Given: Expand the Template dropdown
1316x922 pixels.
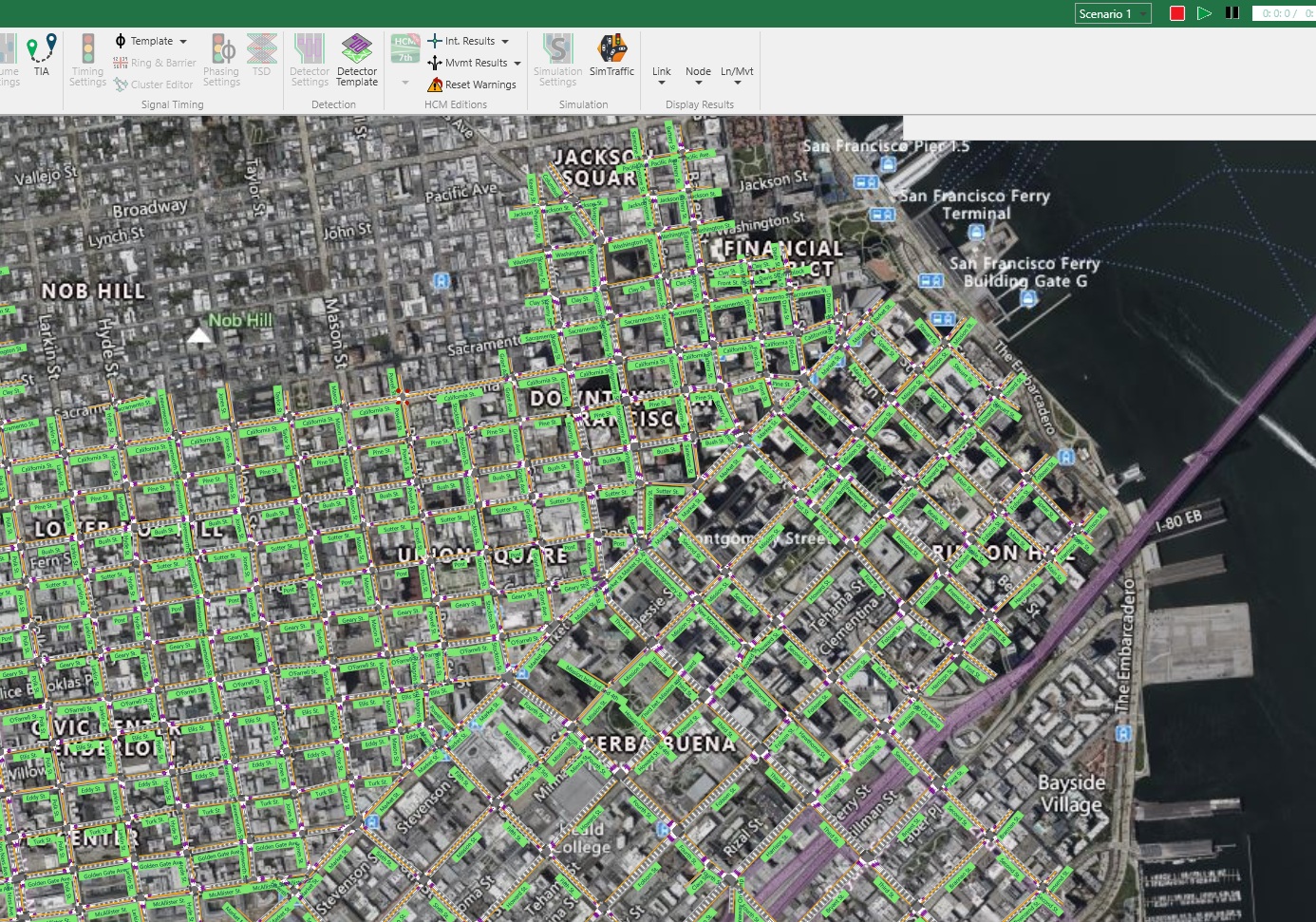Looking at the screenshot, I should tap(183, 42).
